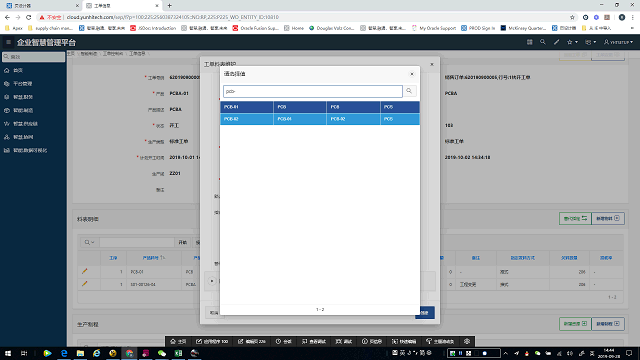
Task: Click the pencil edit icon in header
Action: click(556, 42)
